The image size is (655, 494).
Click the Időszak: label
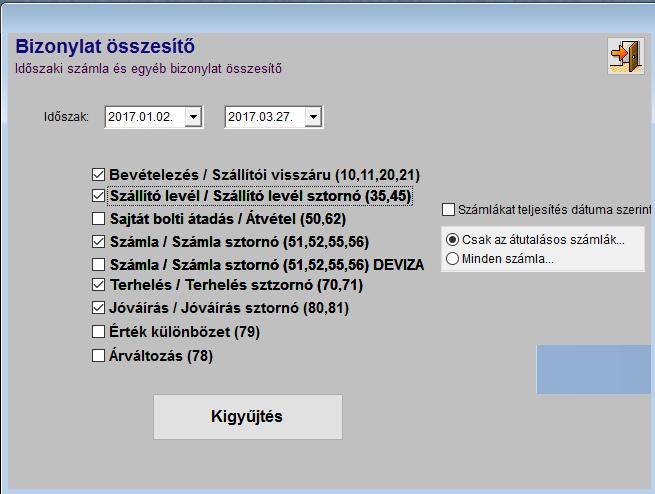(x=66, y=117)
